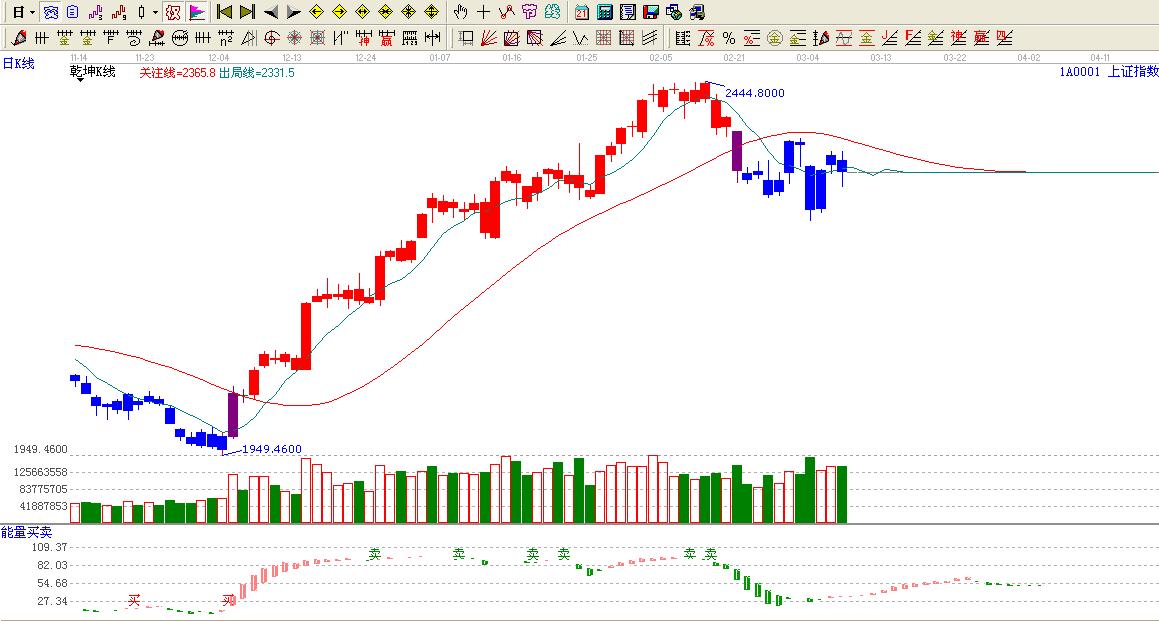1159x621 pixels.
Task: Jump to last bar with skip-end arrow
Action: tap(247, 12)
